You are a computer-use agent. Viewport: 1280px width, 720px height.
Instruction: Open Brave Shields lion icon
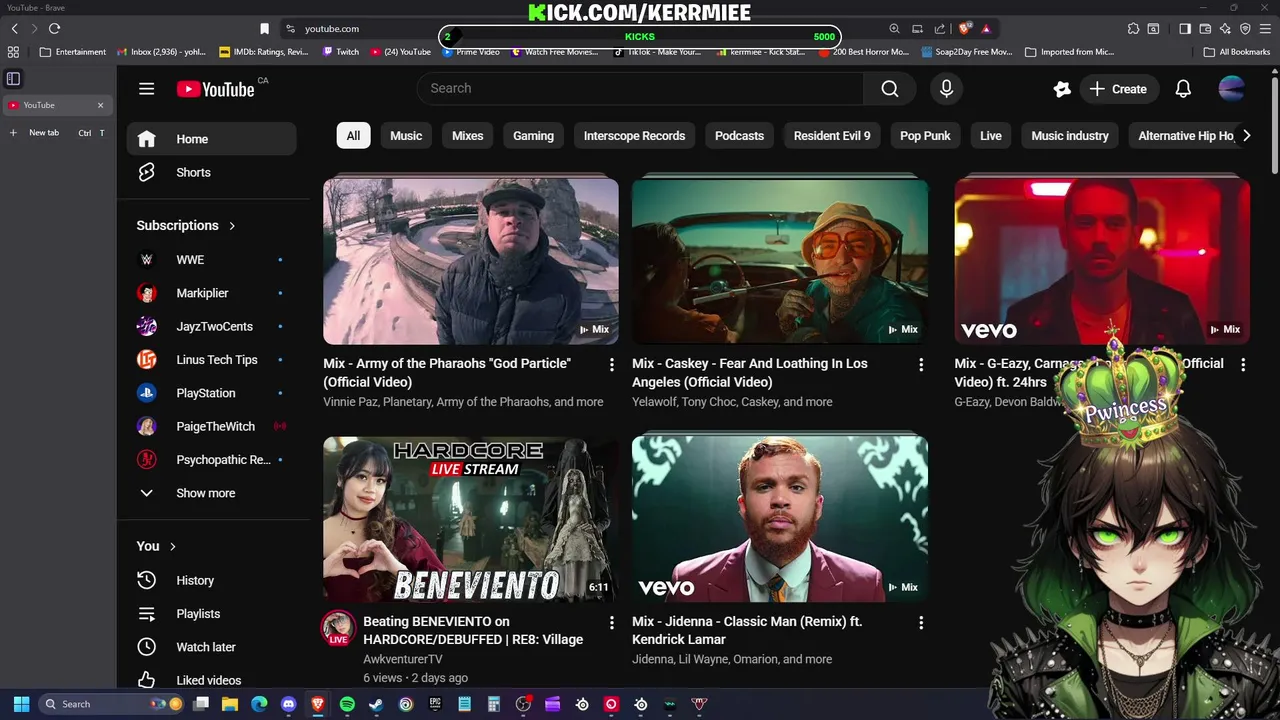point(964,29)
